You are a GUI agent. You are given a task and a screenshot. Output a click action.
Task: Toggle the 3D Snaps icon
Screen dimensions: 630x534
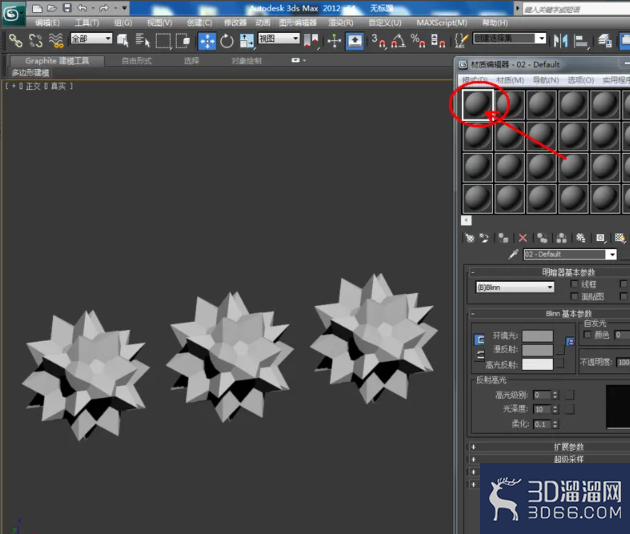378,41
